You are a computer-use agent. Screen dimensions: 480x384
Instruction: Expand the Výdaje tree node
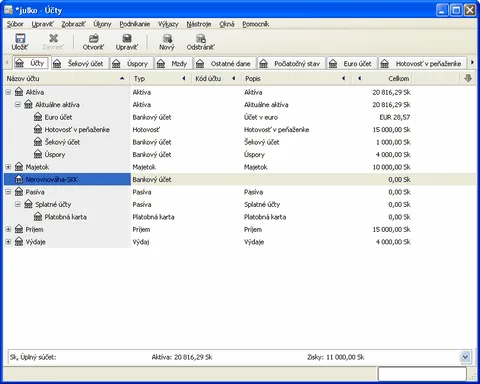pos(8,242)
